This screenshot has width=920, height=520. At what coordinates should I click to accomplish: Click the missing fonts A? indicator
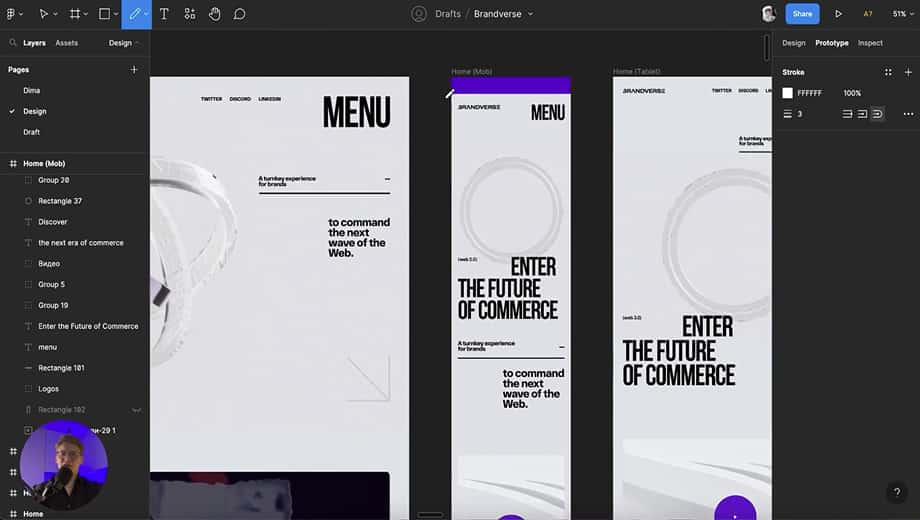pos(868,13)
